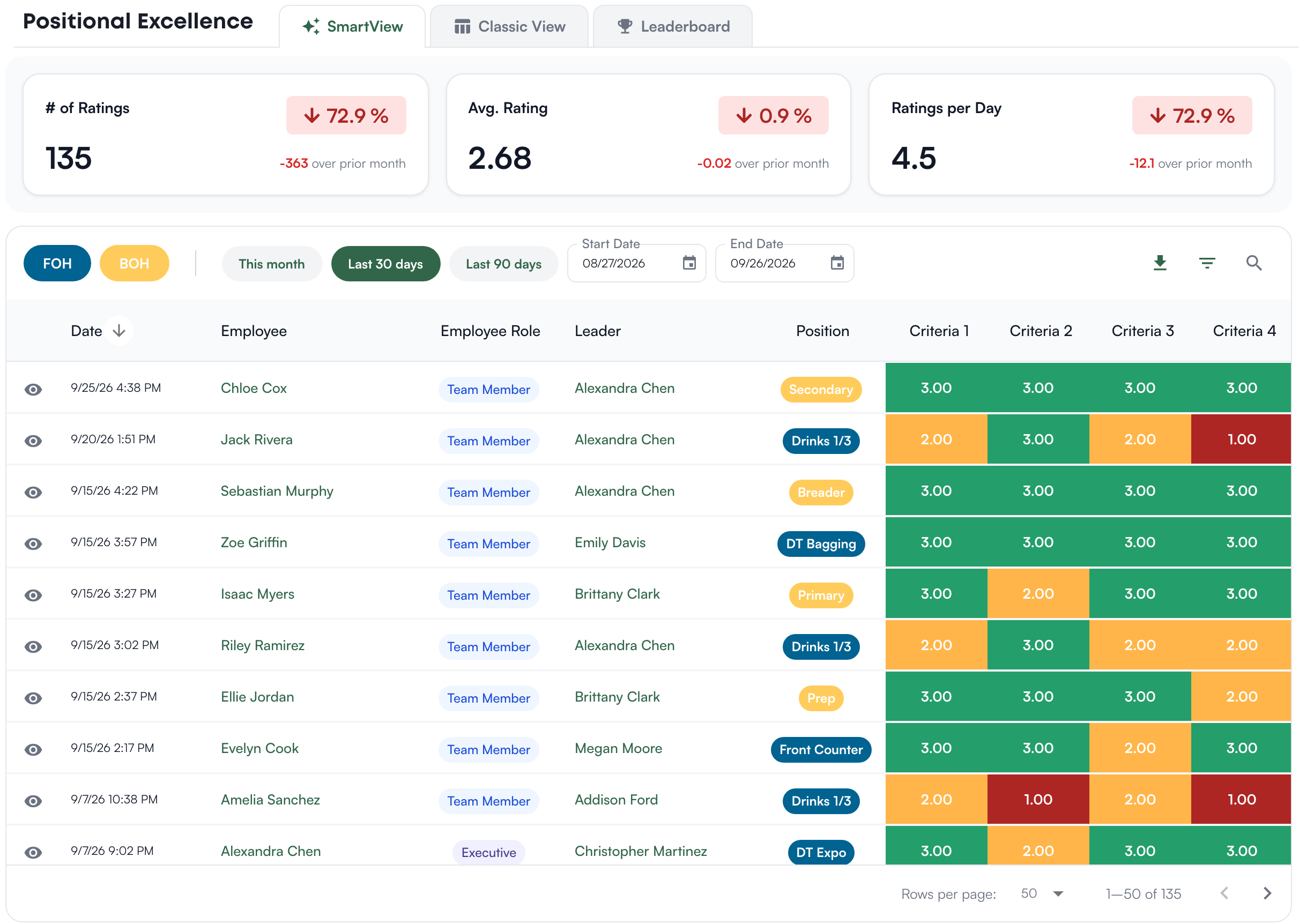Screen dimensions: 1299x924
Task: Click the Position column header
Action: (x=822, y=331)
